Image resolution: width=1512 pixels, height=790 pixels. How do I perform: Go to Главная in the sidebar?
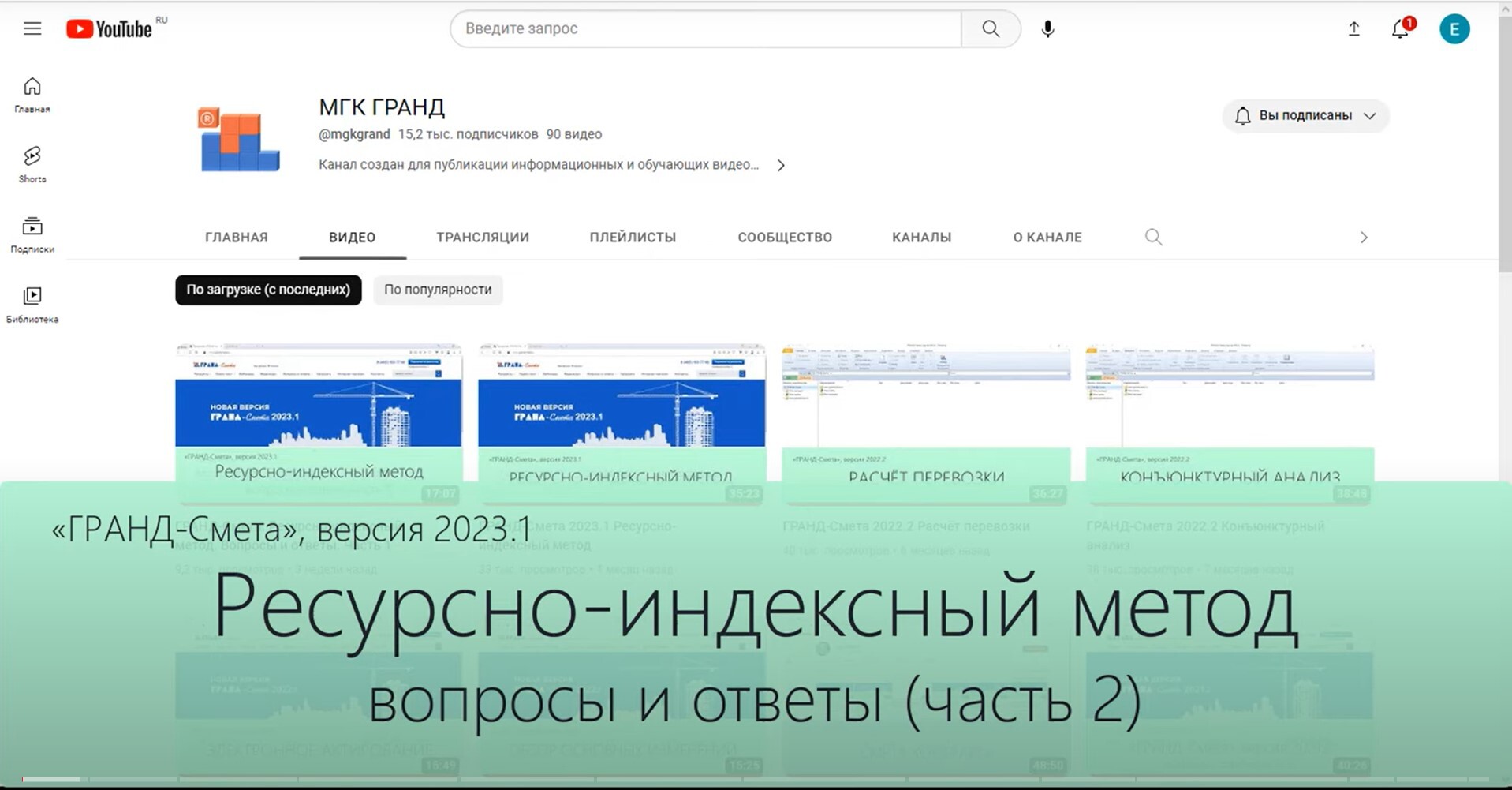[32, 95]
